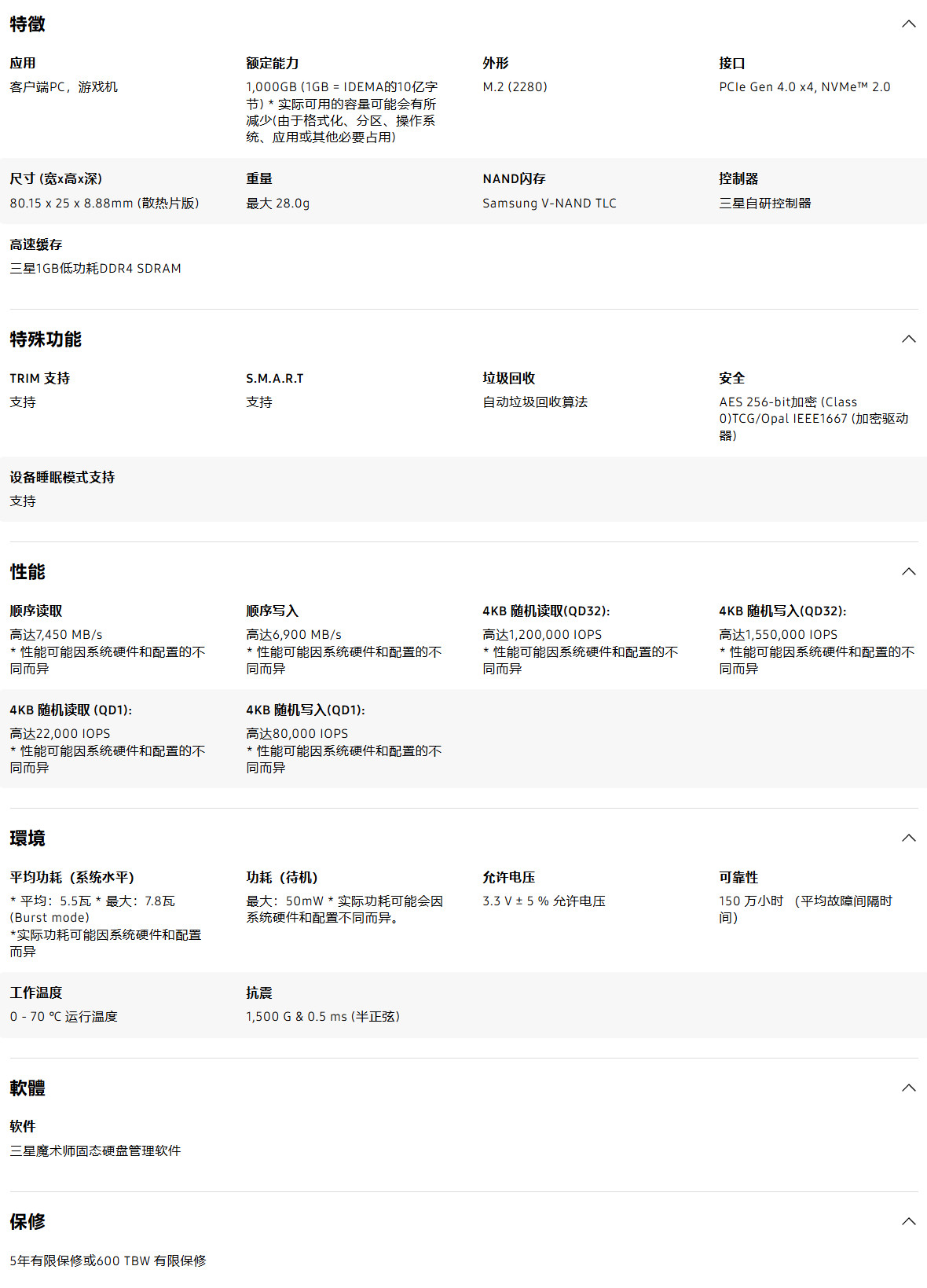Click the 軟體 section heading

point(27,1088)
